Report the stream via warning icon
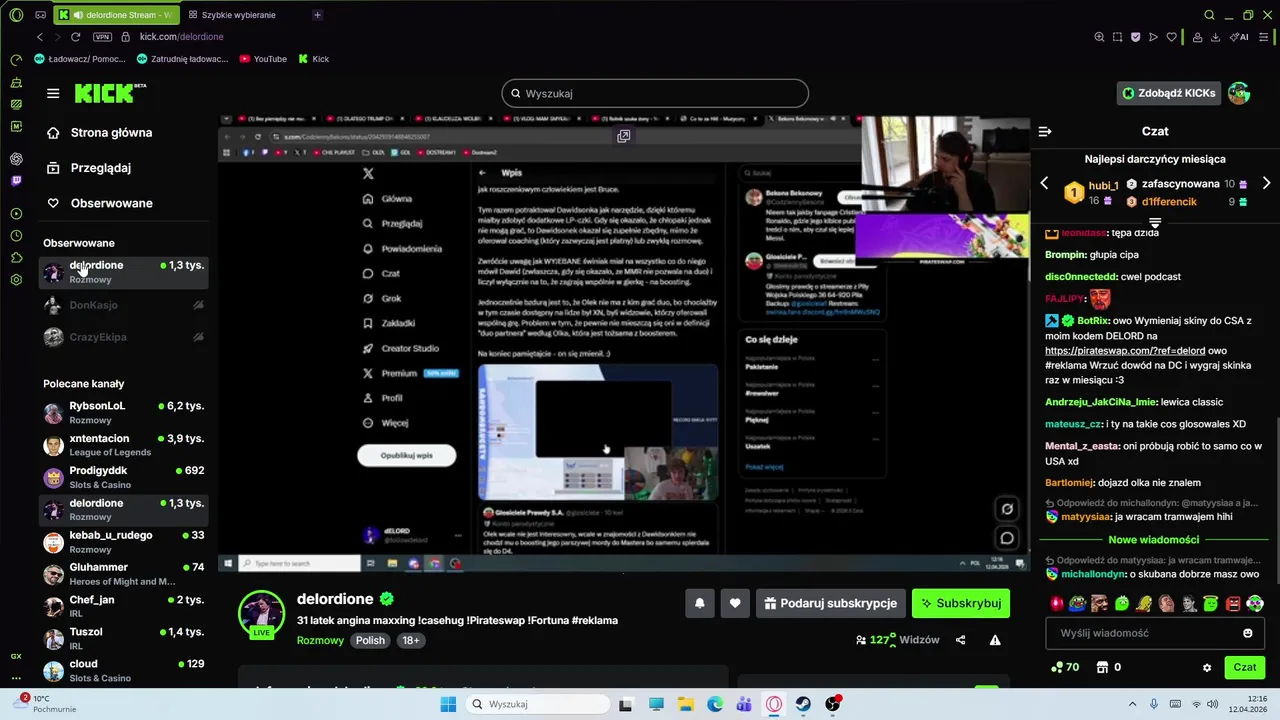The image size is (1280, 720). [x=995, y=640]
